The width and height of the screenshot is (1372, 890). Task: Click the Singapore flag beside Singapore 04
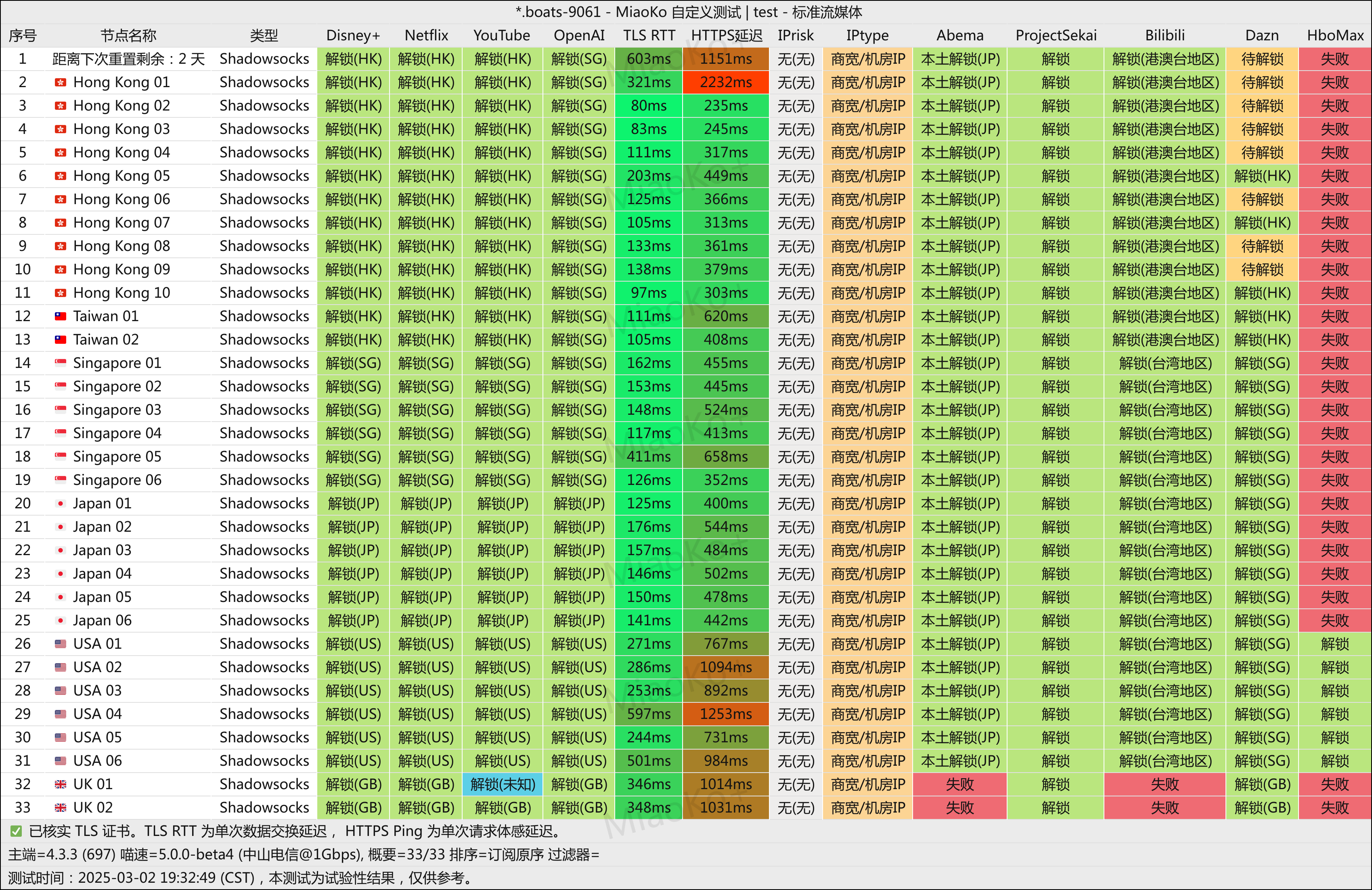(60, 433)
